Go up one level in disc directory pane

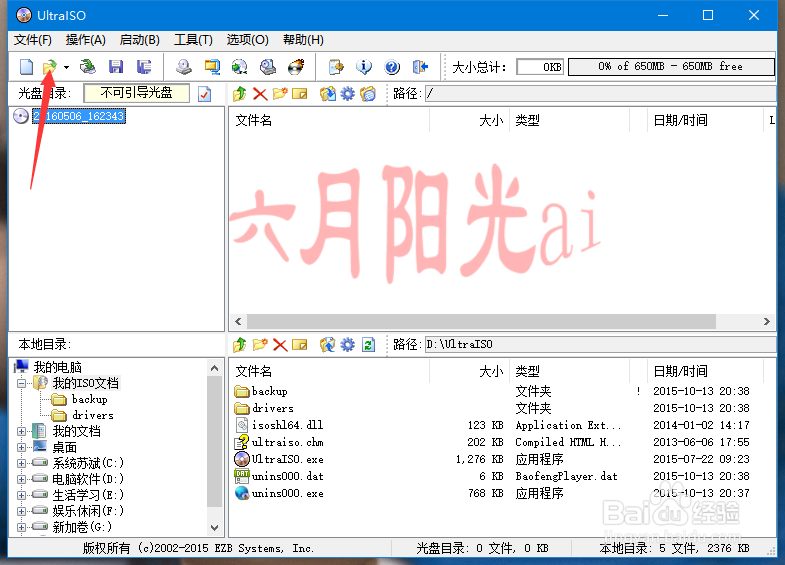click(x=240, y=94)
